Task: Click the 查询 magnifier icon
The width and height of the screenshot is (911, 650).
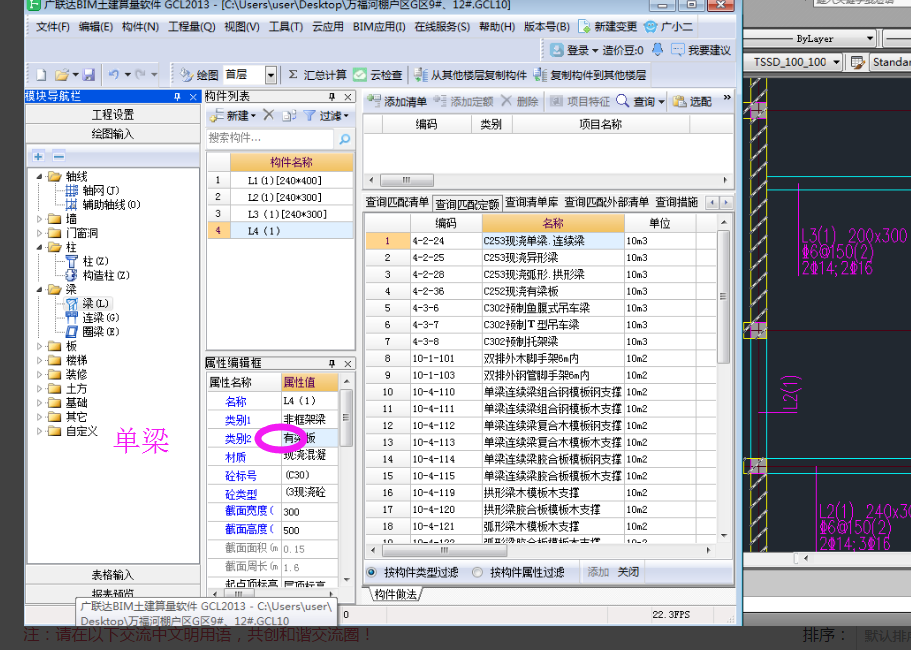Action: [622, 101]
